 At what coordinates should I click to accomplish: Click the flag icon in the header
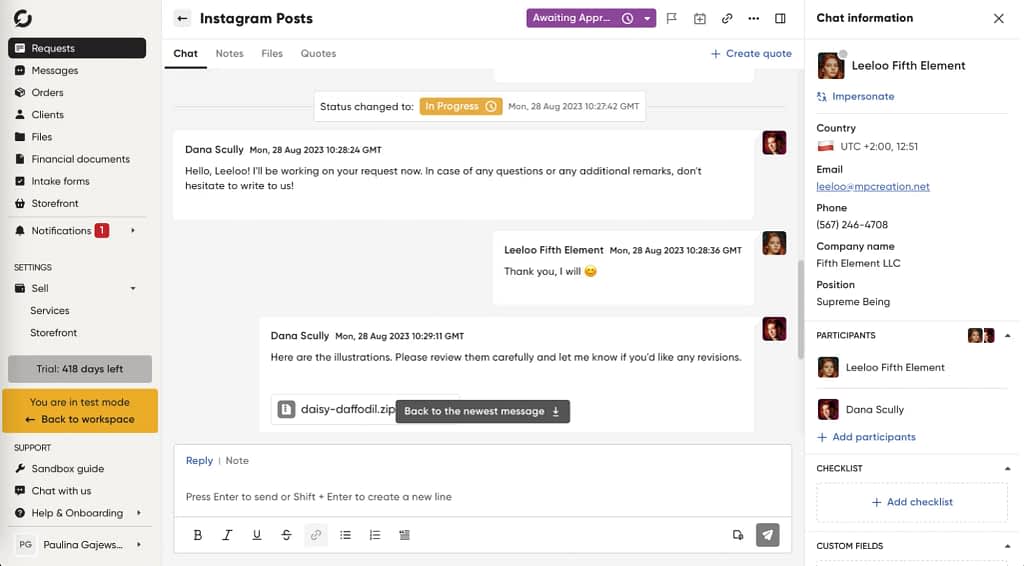click(671, 18)
